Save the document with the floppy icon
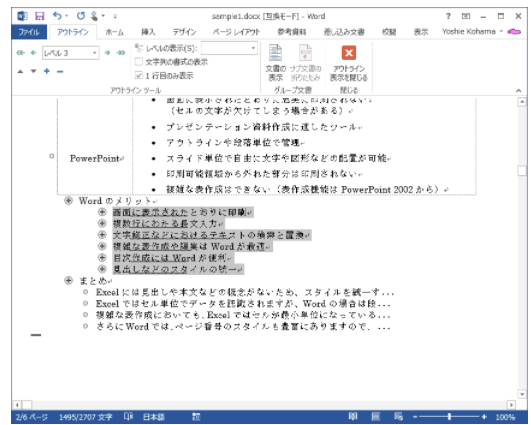Image resolution: width=531 pixels, height=425 pixels. coord(40,16)
